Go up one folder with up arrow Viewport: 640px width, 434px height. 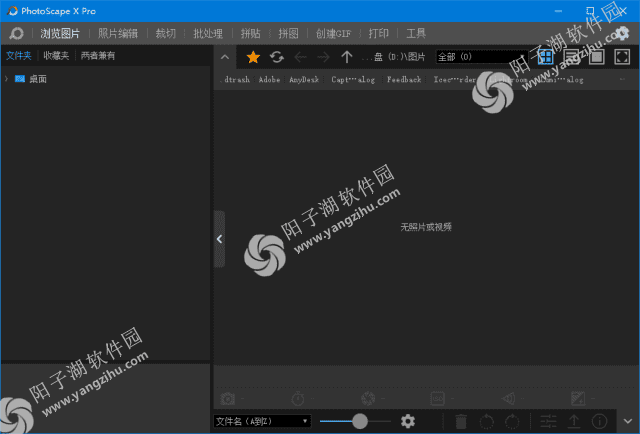coord(347,57)
